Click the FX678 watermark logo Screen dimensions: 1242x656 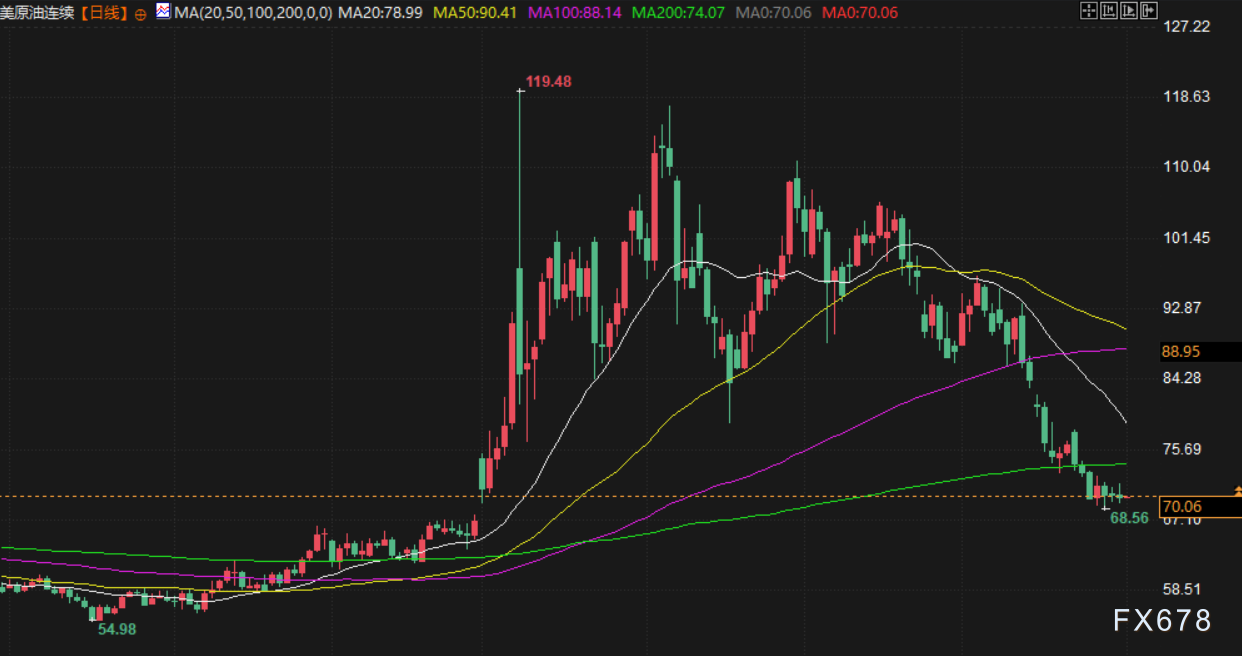(x=1162, y=621)
